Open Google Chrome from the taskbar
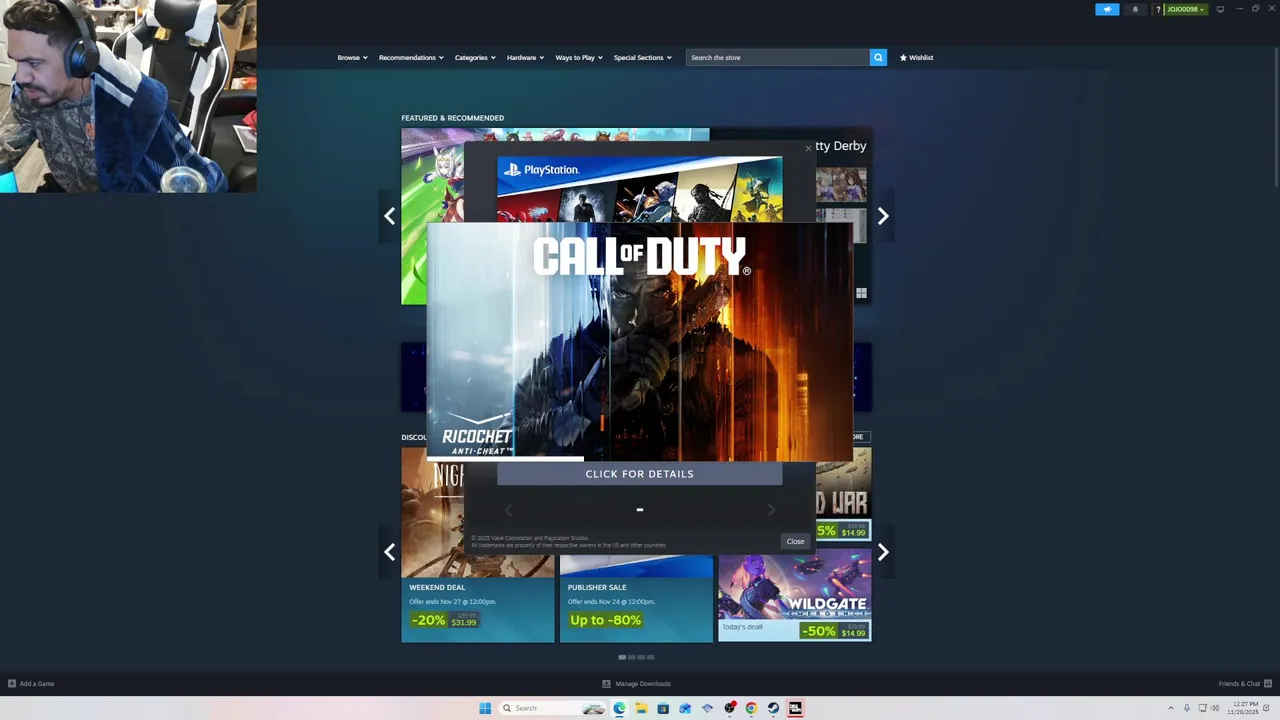This screenshot has height=720, width=1280. pos(751,708)
